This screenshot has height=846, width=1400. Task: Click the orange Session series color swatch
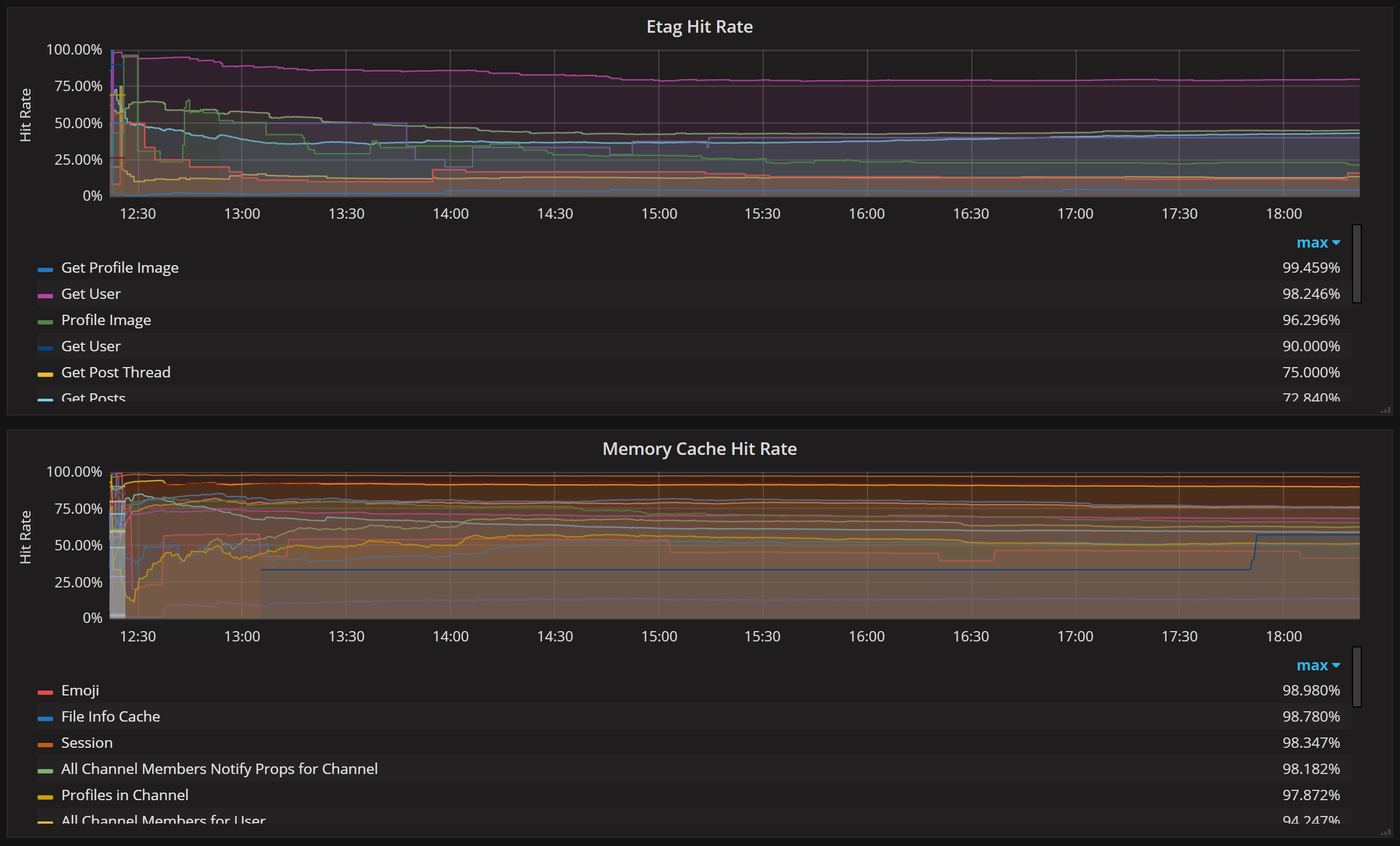45,745
